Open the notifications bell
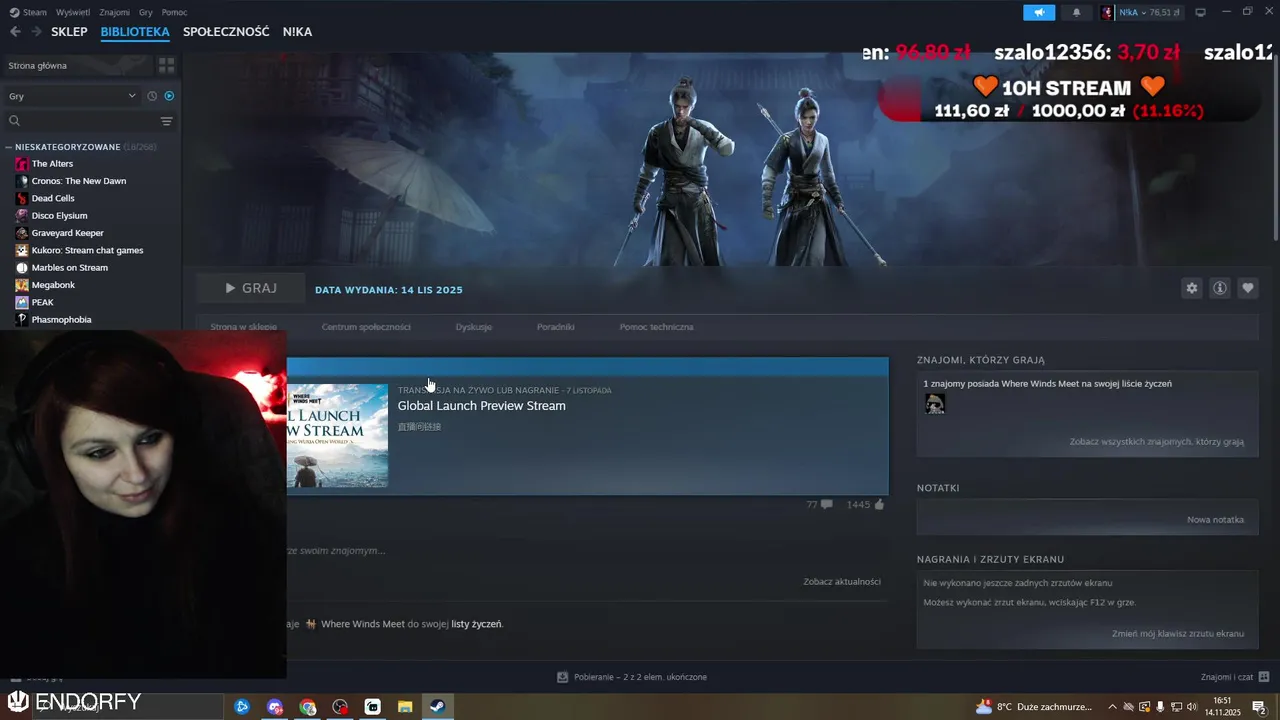The width and height of the screenshot is (1280, 720). (1076, 12)
